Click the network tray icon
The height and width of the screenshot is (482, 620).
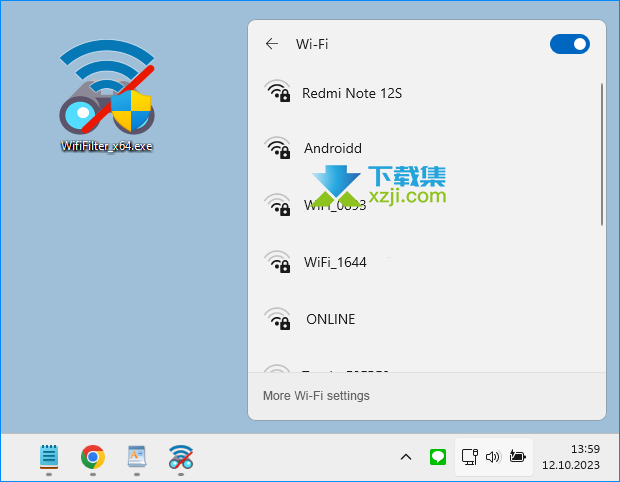pyautogui.click(x=470, y=457)
